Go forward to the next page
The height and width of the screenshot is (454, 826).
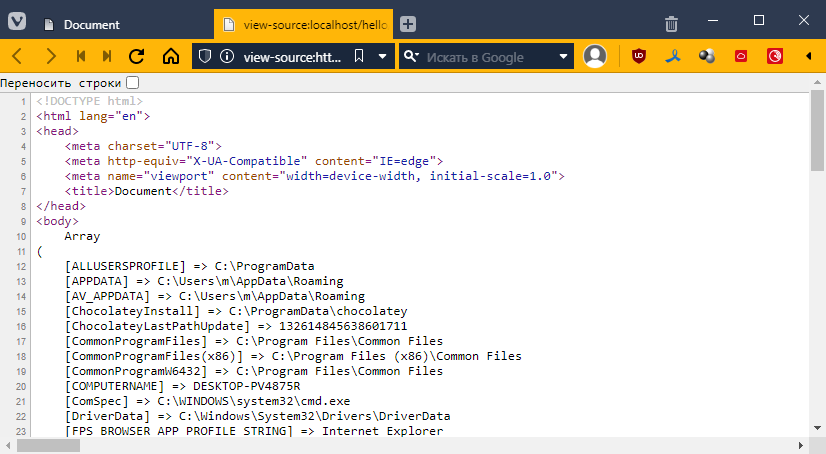tap(50, 56)
